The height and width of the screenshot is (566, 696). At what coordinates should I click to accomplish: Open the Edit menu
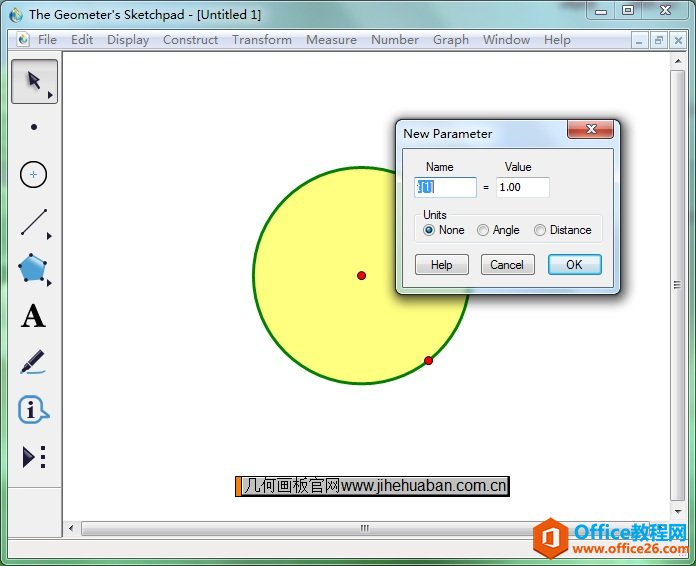(82, 40)
